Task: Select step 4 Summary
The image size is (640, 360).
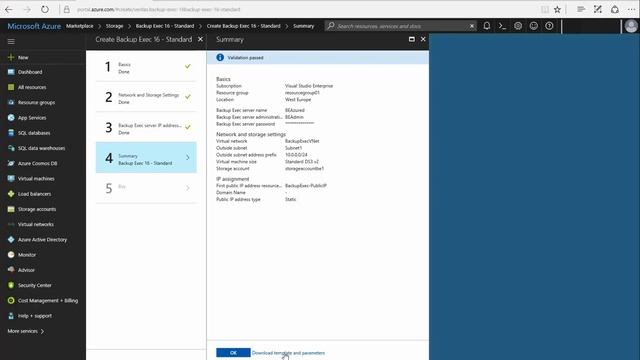Action: click(146, 158)
